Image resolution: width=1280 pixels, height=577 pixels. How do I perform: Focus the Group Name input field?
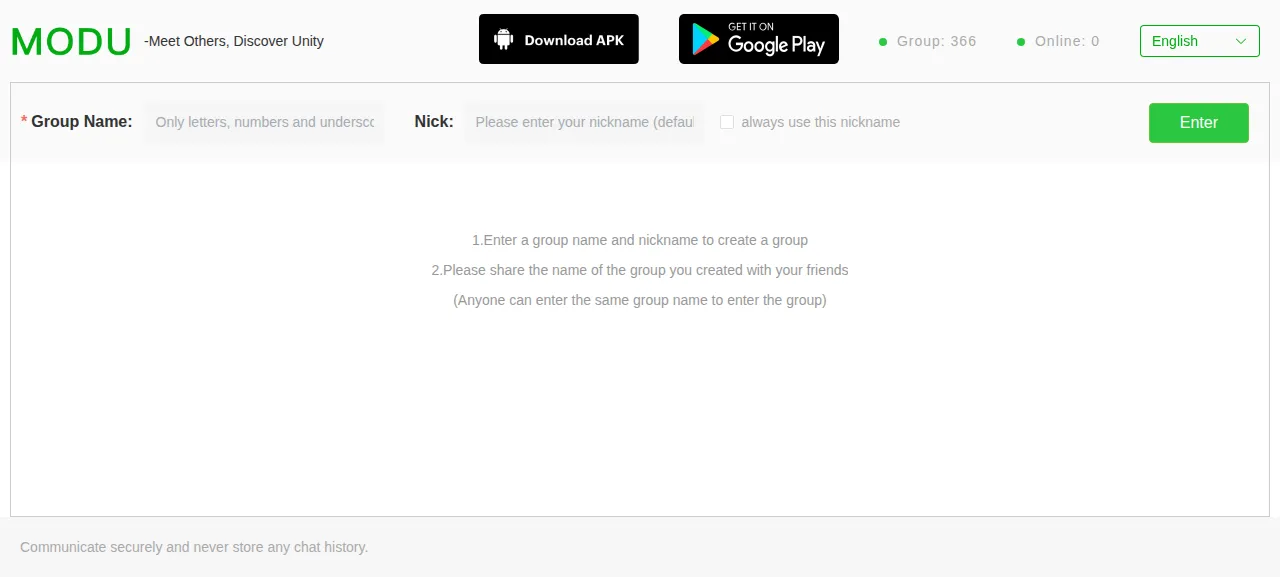pos(265,122)
